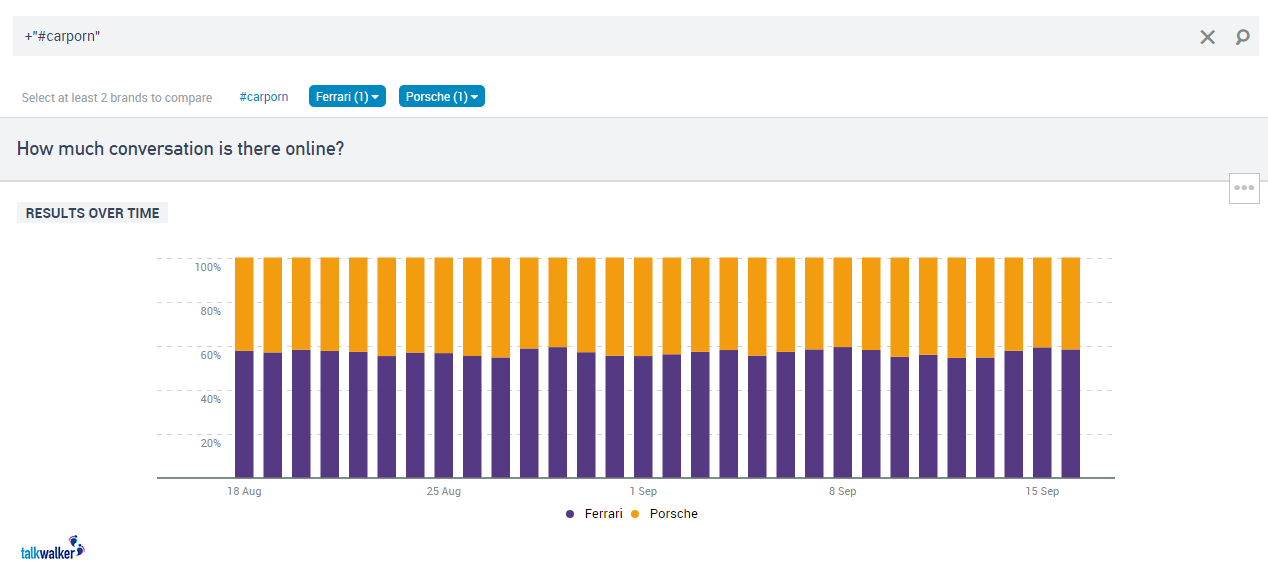The width and height of the screenshot is (1268, 573).
Task: Click the 100% y-axis label
Action: pyautogui.click(x=208, y=267)
